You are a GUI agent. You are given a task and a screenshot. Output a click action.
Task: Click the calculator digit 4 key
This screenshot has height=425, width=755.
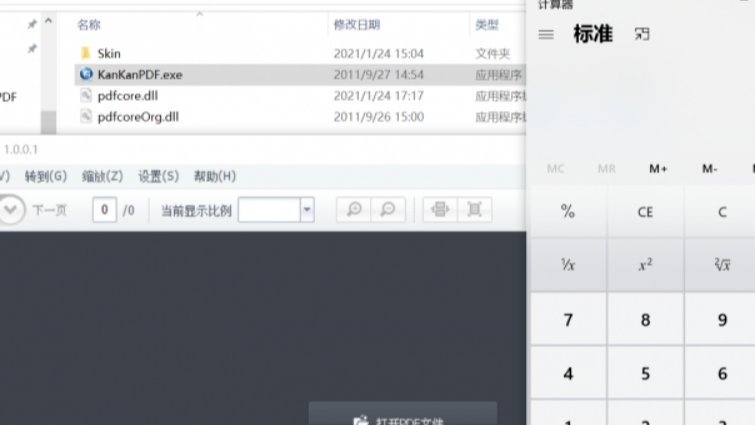[569, 373]
